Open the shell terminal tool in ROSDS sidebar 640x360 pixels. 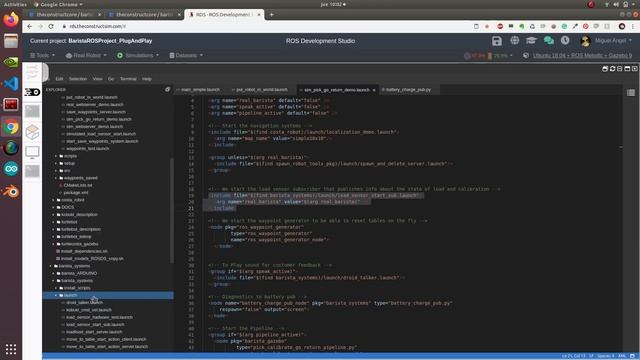[x=32, y=111]
